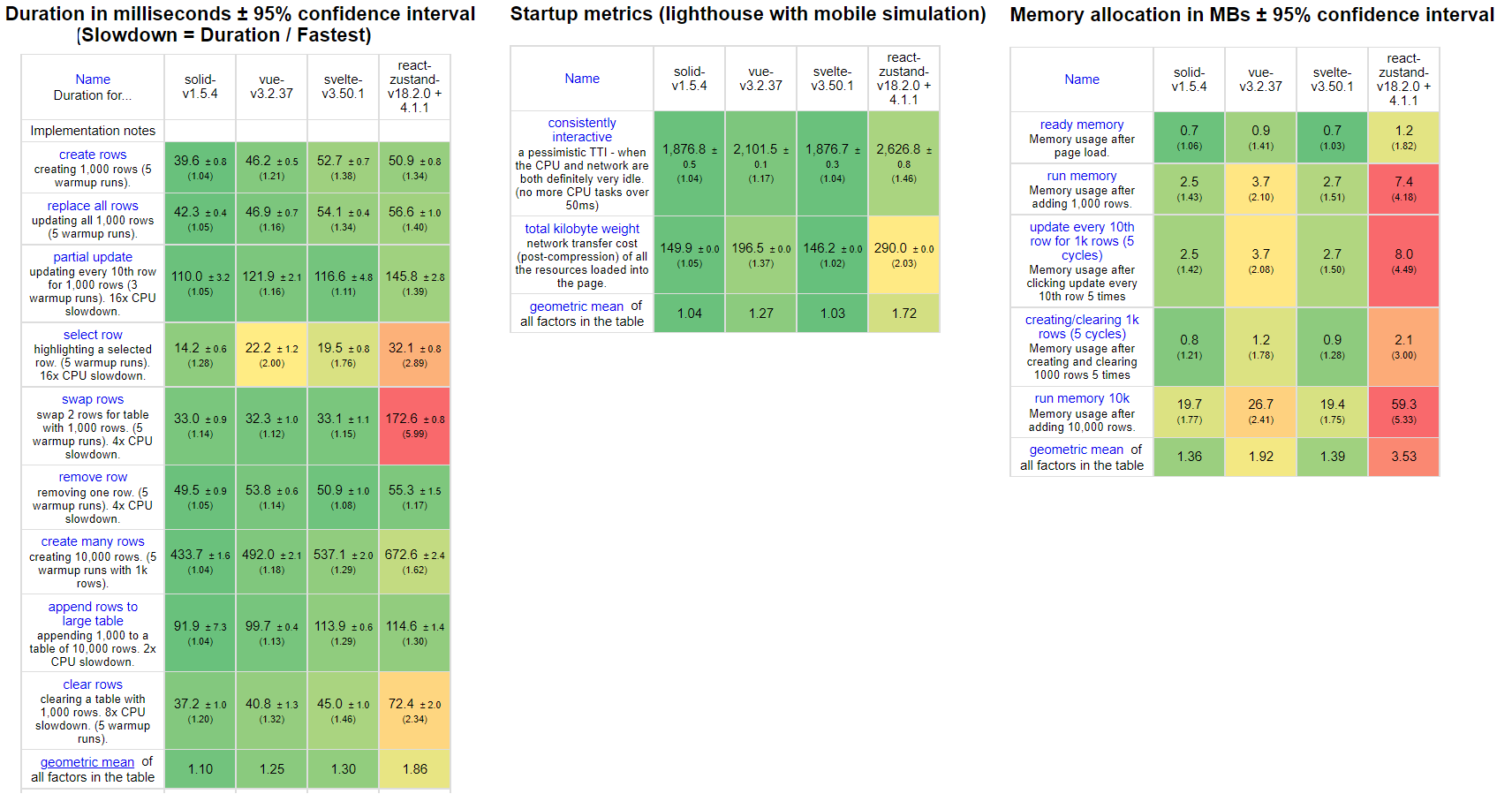The image size is (1512, 809).
Task: Select the 'Implementation notes' row label
Action: (93, 131)
